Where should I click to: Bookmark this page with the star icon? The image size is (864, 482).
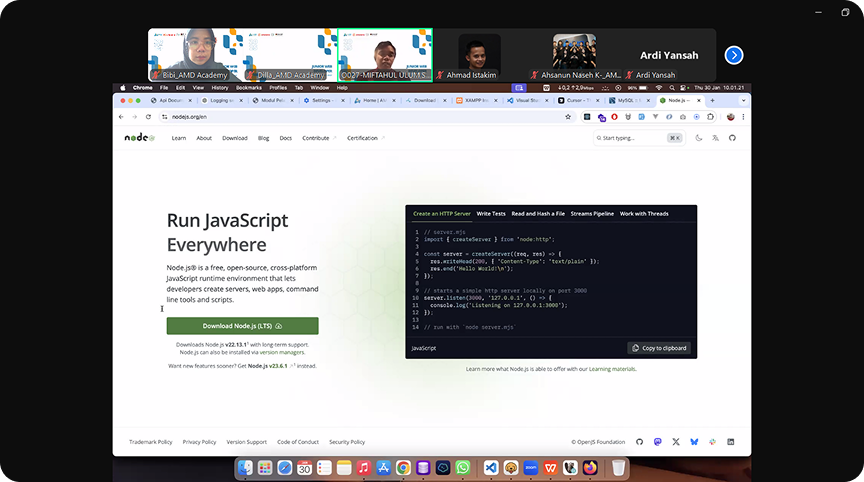(x=568, y=117)
